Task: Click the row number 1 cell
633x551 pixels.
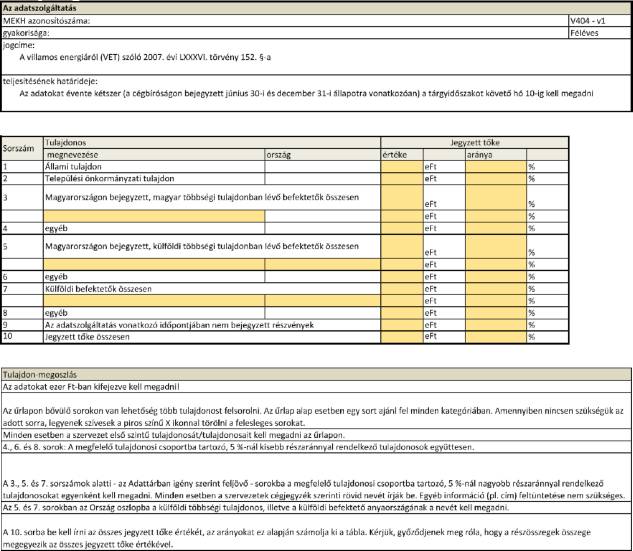Action: [23, 167]
